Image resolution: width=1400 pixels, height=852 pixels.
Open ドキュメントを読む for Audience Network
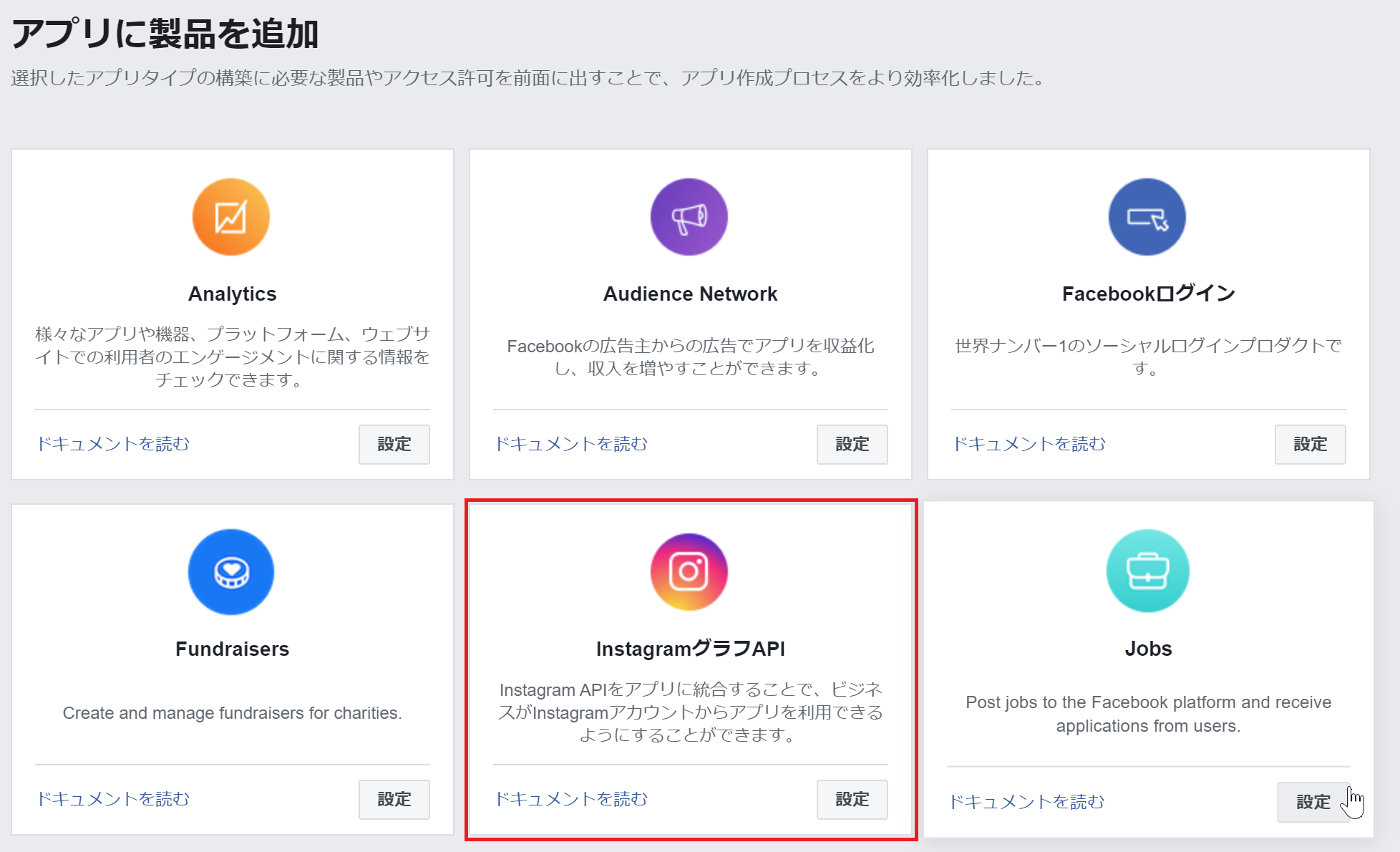point(571,444)
